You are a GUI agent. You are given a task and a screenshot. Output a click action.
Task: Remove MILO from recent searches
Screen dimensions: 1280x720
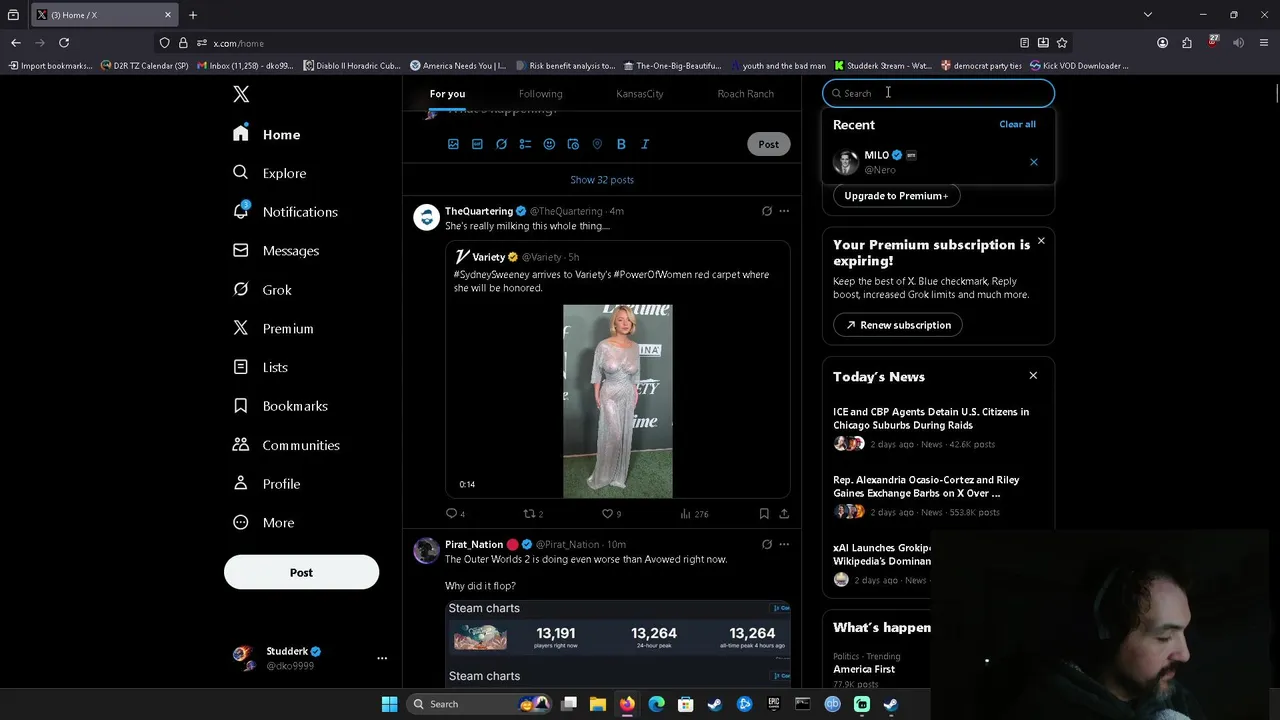(x=1034, y=162)
